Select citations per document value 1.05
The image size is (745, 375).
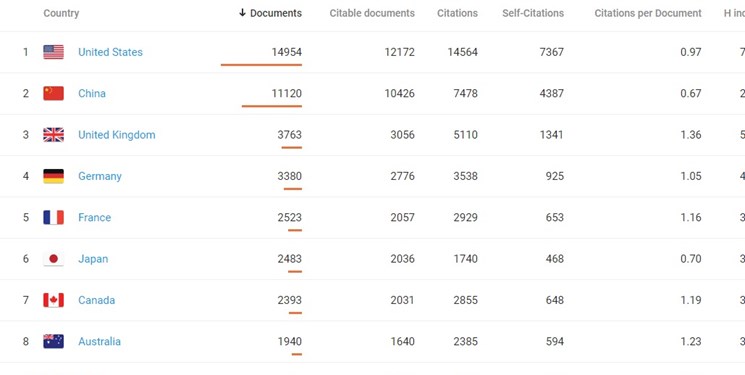coord(691,176)
